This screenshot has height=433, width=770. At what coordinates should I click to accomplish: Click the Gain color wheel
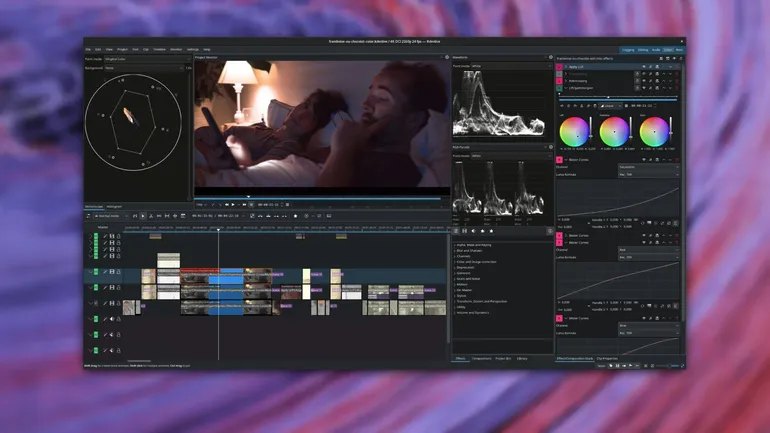(654, 132)
